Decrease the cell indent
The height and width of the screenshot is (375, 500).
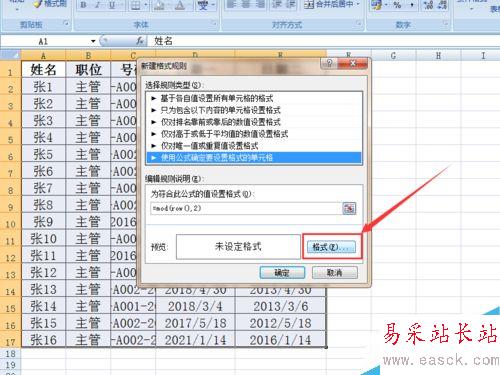click(278, 4)
